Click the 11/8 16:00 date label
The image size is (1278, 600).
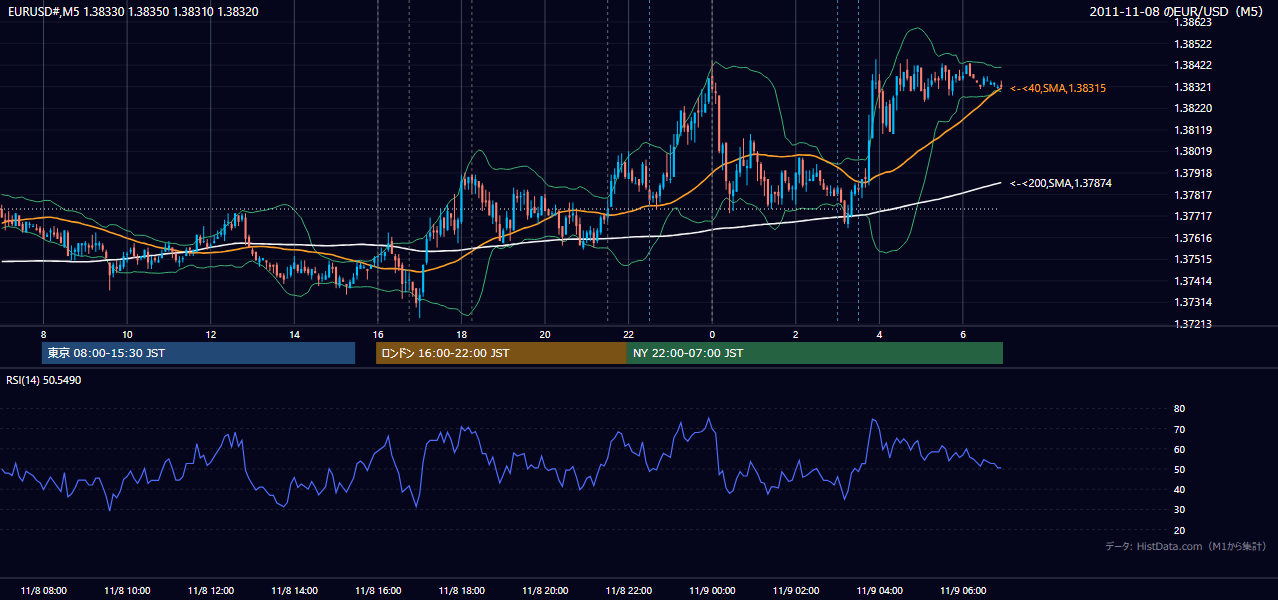click(377, 591)
